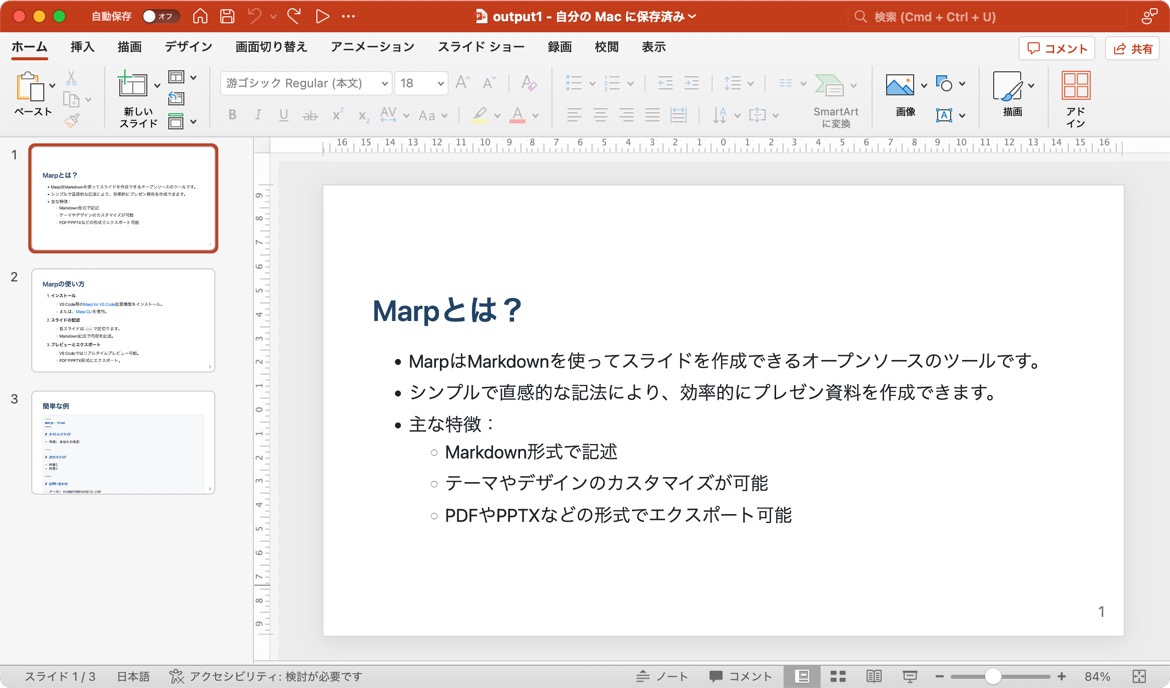Open comments with the コメント button
This screenshot has width=1170, height=688.
tap(1056, 47)
